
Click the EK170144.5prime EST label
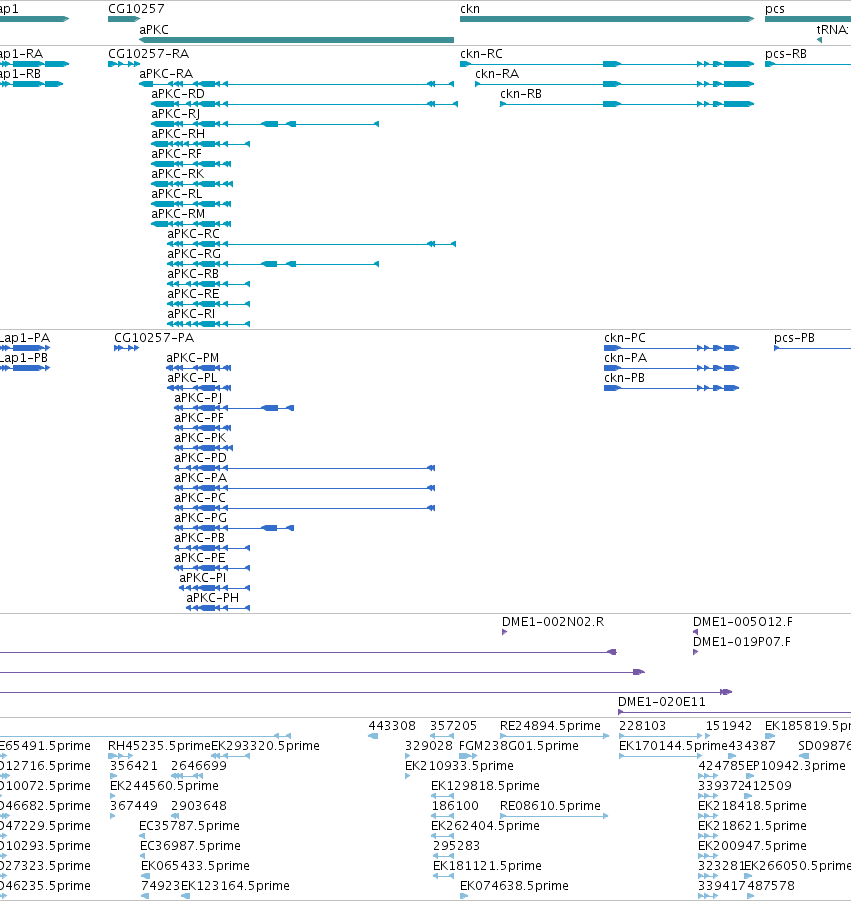pyautogui.click(x=673, y=746)
